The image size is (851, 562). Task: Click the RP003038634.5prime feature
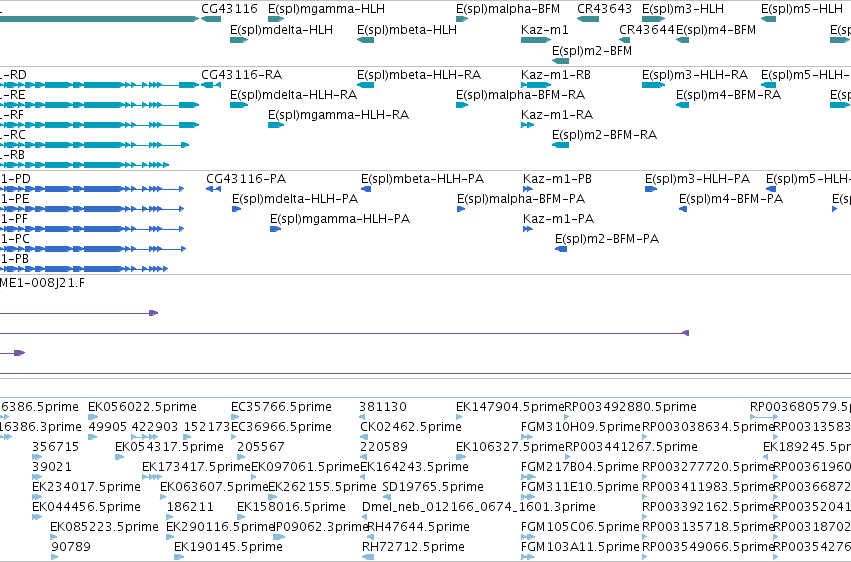pos(645,437)
